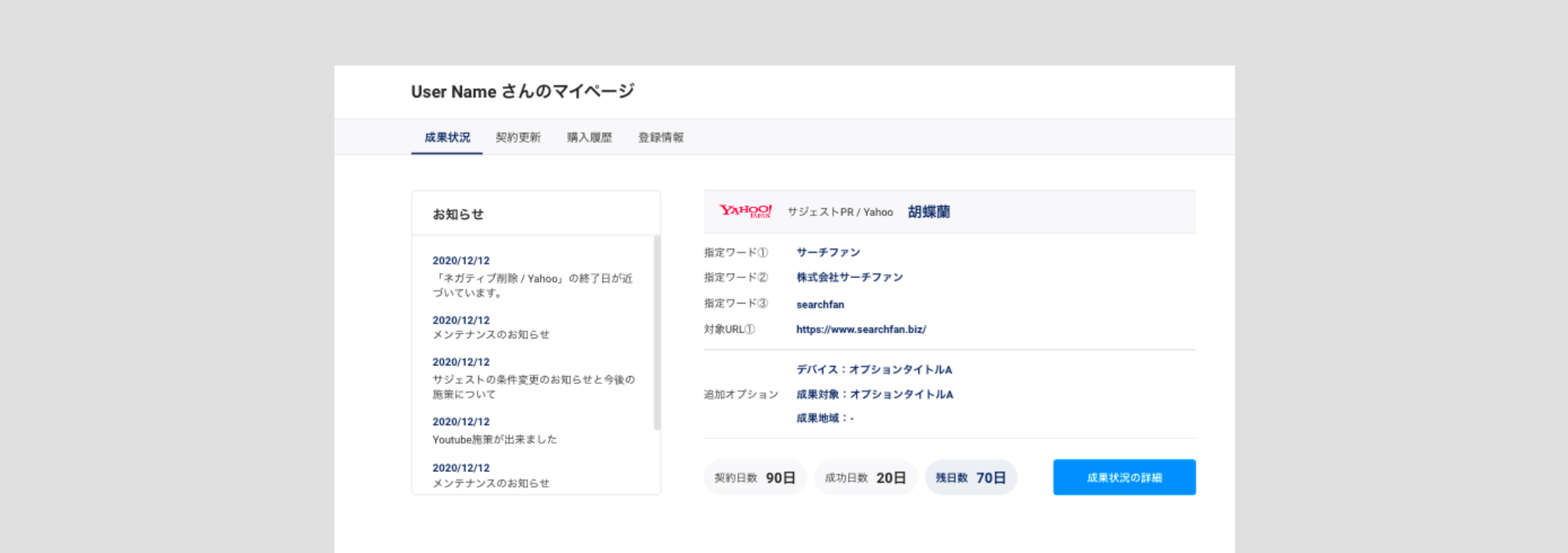Click the 成果地域：- option text

(825, 418)
